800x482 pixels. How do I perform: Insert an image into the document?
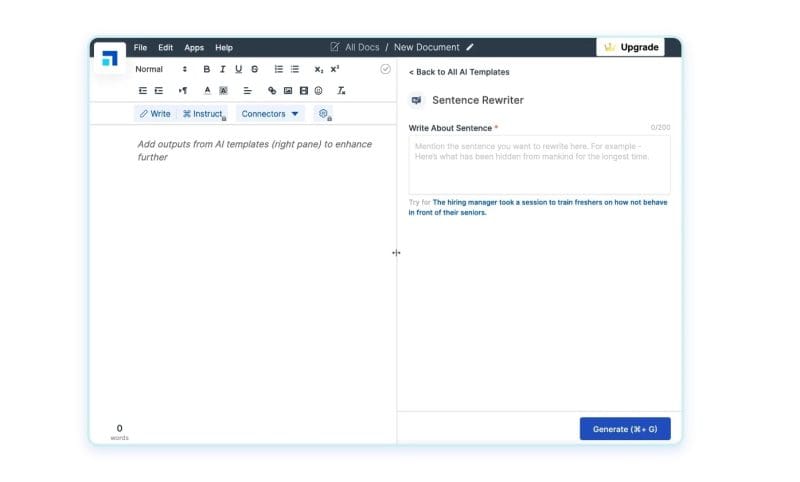[288, 91]
